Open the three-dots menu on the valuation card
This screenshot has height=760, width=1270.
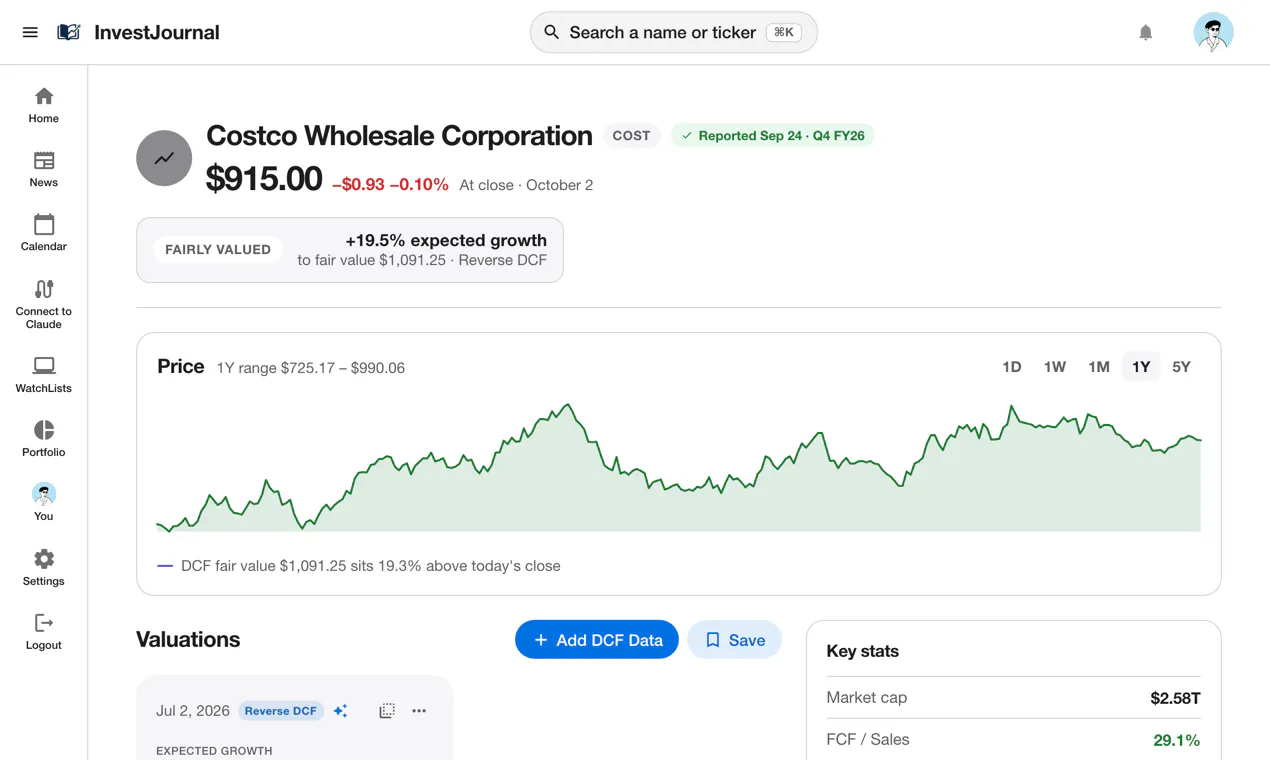[x=419, y=711]
